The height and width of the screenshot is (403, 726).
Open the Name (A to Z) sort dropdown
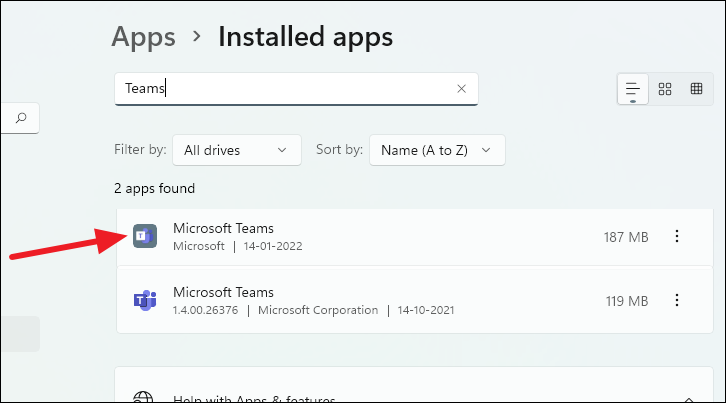[437, 150]
